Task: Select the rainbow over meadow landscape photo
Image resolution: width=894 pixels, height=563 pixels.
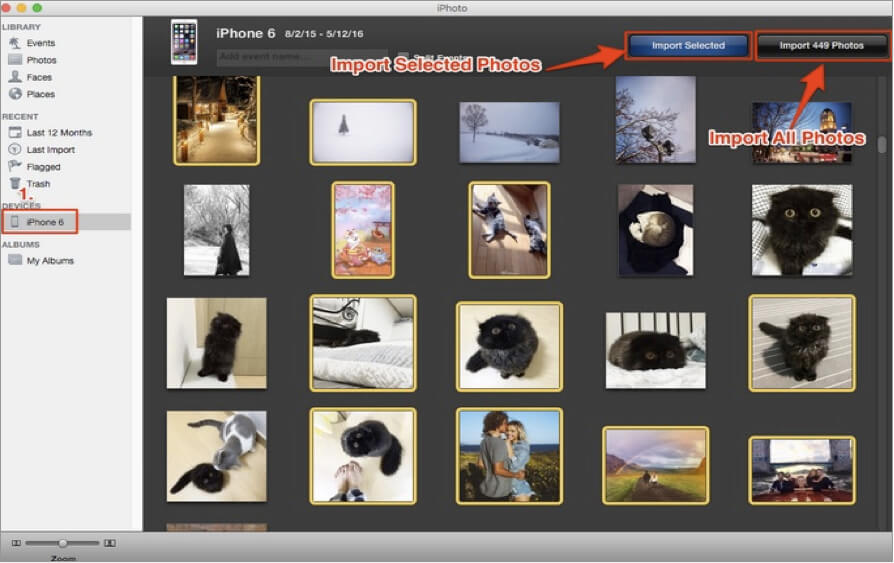Action: coord(655,465)
